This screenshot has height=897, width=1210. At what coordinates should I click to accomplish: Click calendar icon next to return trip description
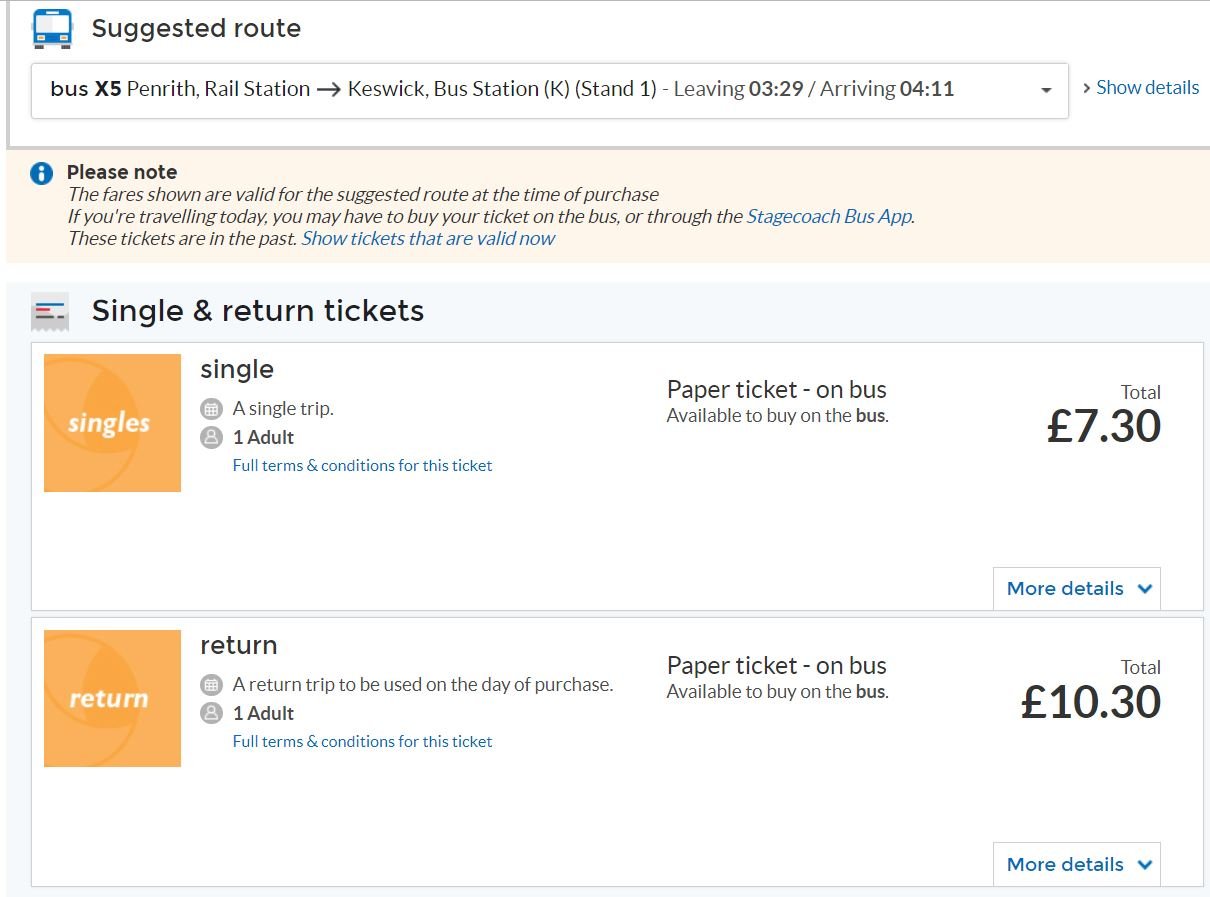point(211,685)
